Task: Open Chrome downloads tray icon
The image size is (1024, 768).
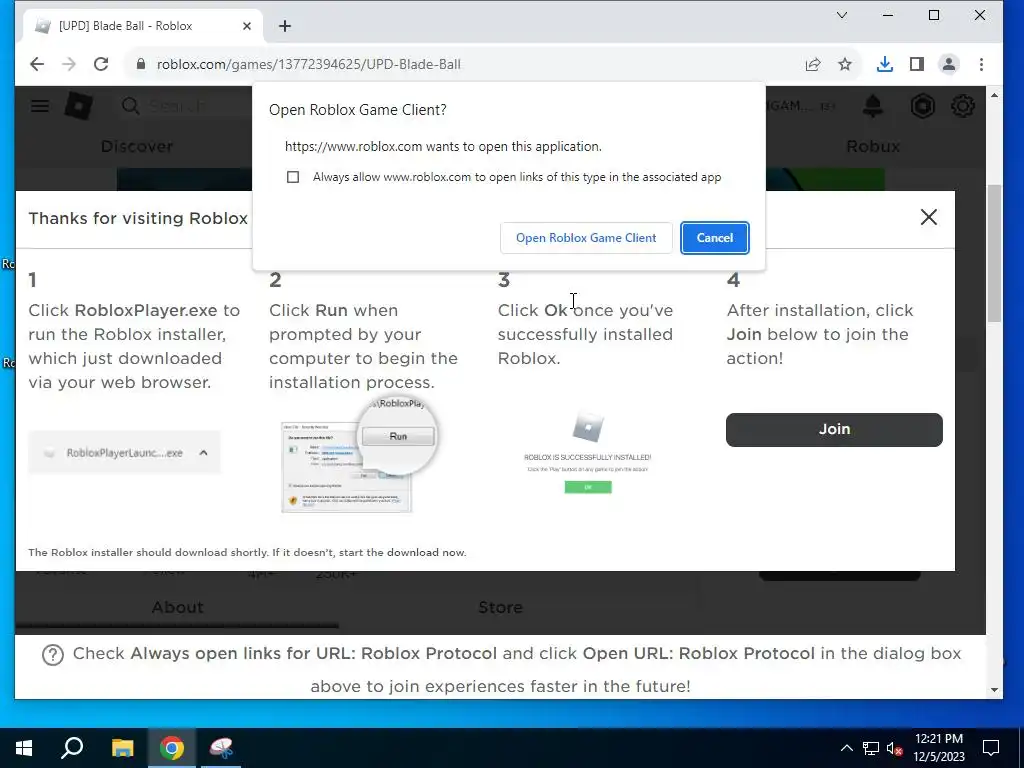Action: click(884, 64)
